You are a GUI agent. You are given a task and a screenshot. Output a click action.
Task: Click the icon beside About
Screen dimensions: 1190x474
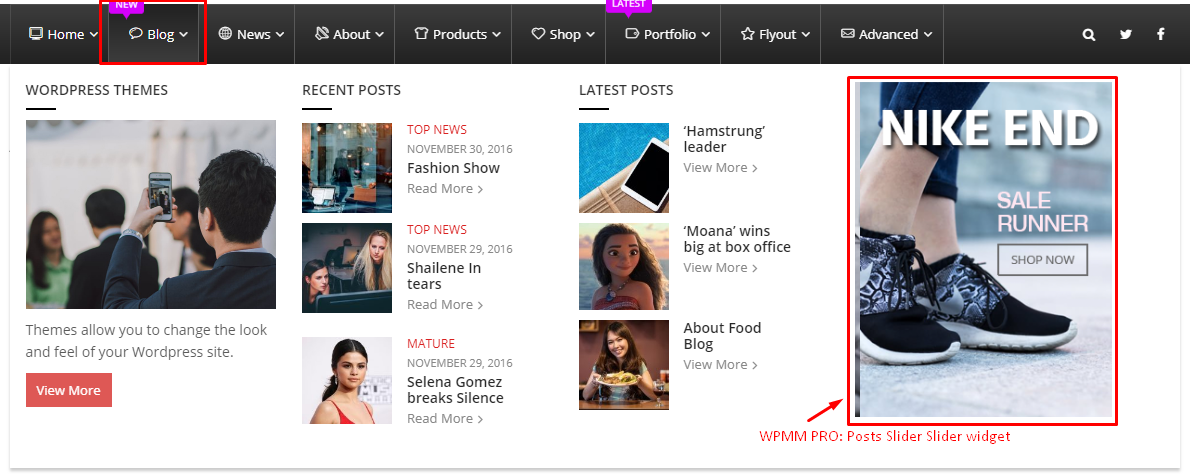pyautogui.click(x=322, y=33)
